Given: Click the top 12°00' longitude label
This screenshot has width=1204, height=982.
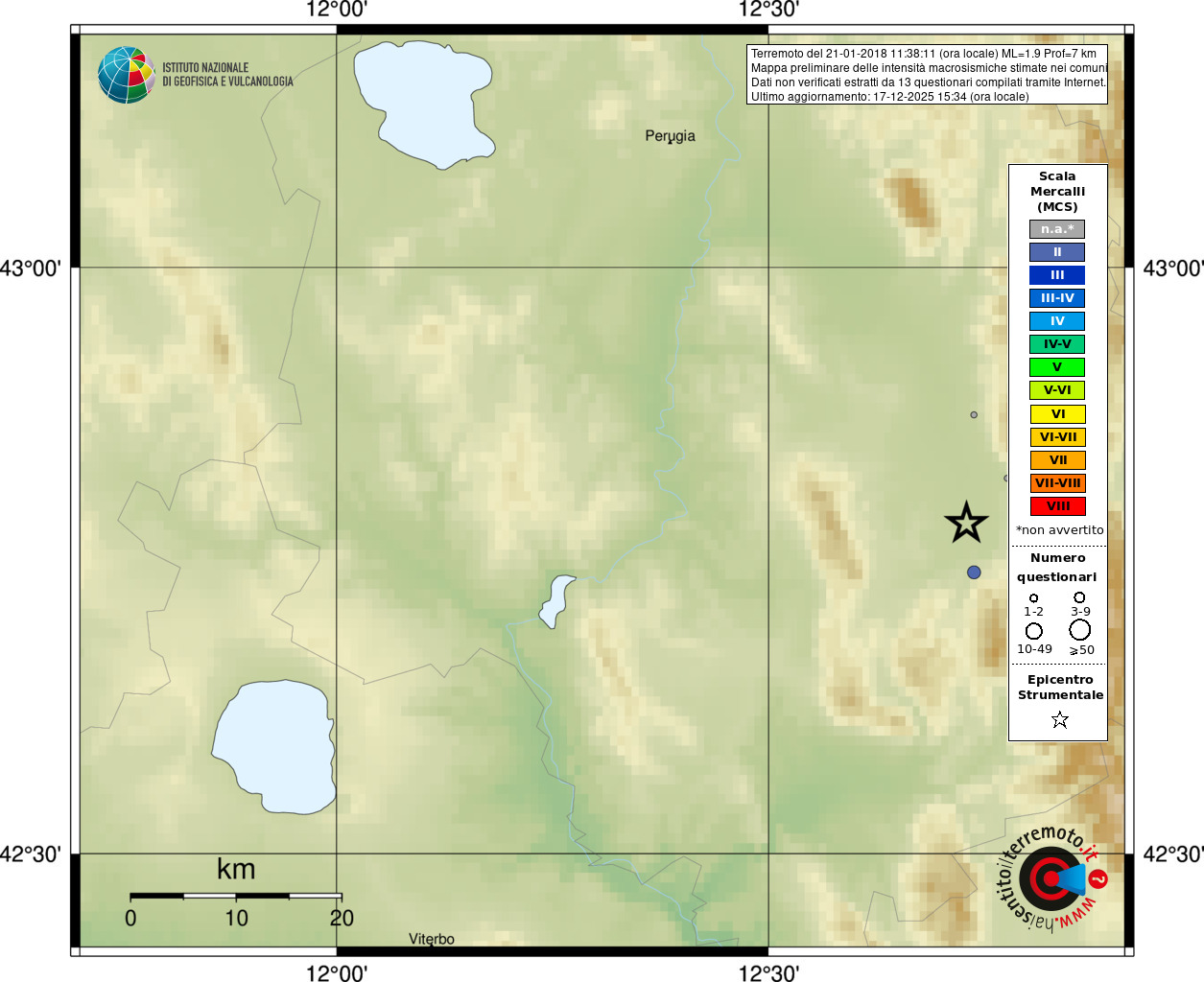Looking at the screenshot, I should (337, 10).
